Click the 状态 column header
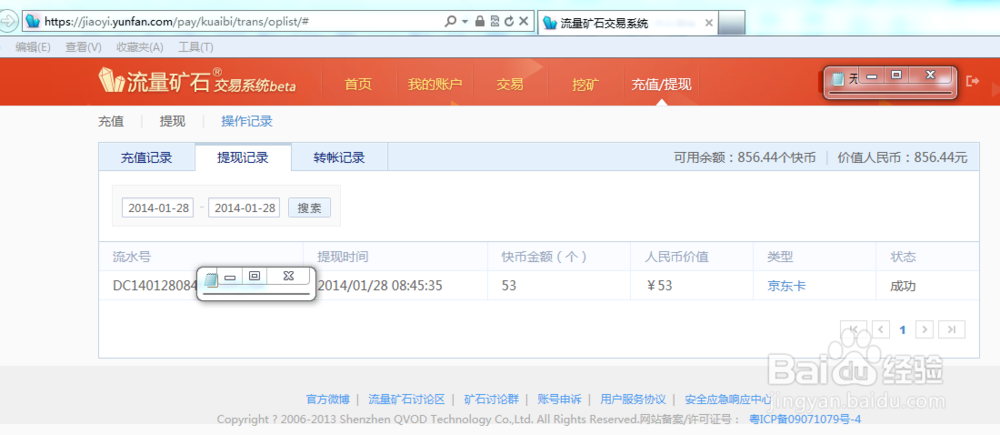Viewport: 1000px width, 435px height. (903, 257)
